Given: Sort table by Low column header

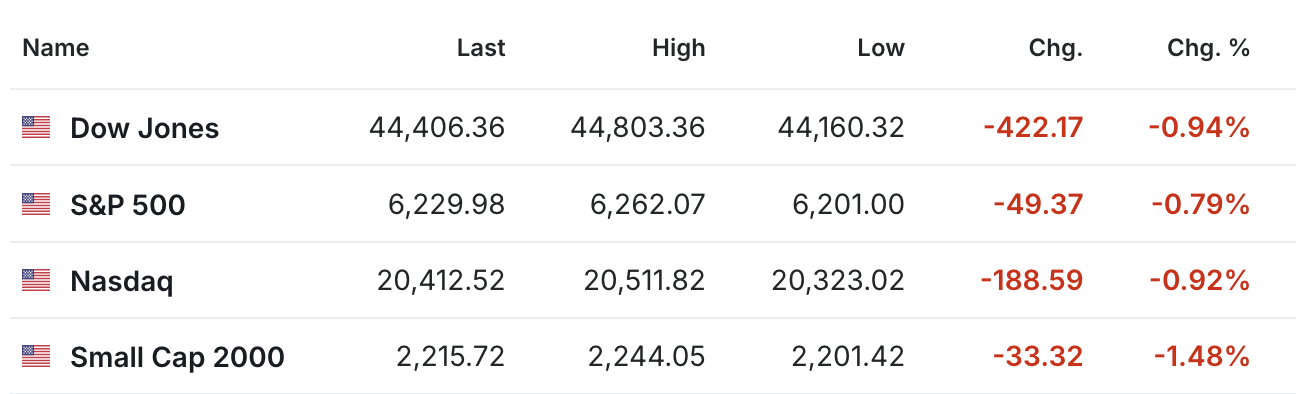Looking at the screenshot, I should pyautogui.click(x=881, y=47).
